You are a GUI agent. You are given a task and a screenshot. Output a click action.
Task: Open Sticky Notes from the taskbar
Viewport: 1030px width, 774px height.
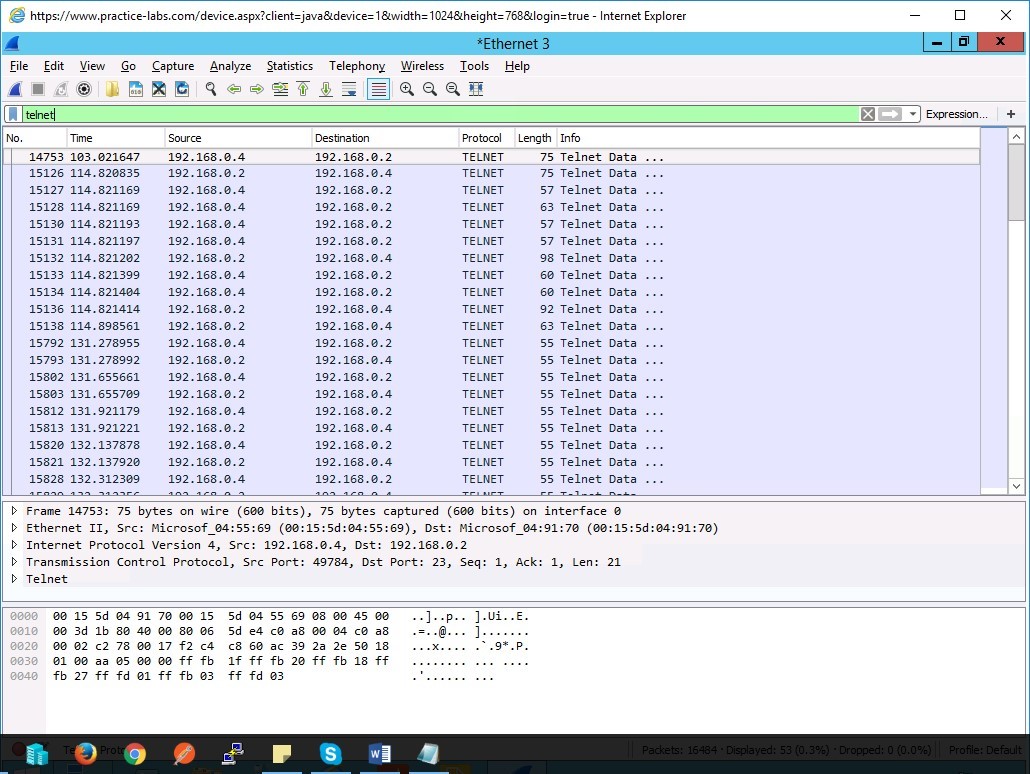pos(282,754)
